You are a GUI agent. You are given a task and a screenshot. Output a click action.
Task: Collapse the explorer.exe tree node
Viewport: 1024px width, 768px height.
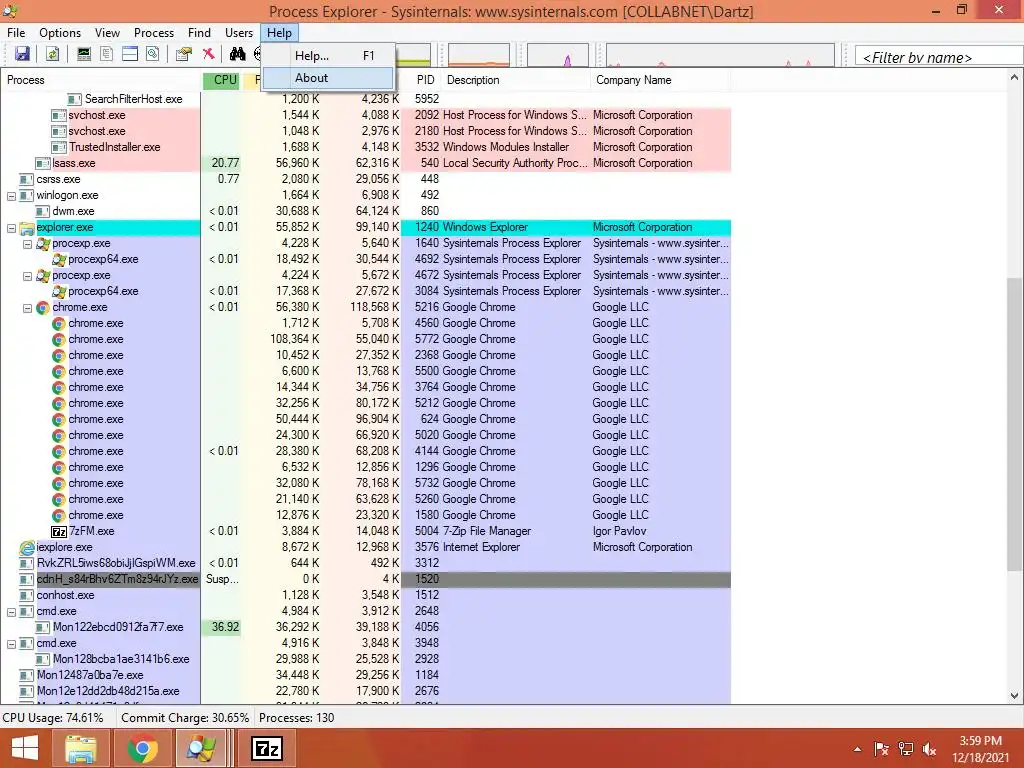click(11, 228)
